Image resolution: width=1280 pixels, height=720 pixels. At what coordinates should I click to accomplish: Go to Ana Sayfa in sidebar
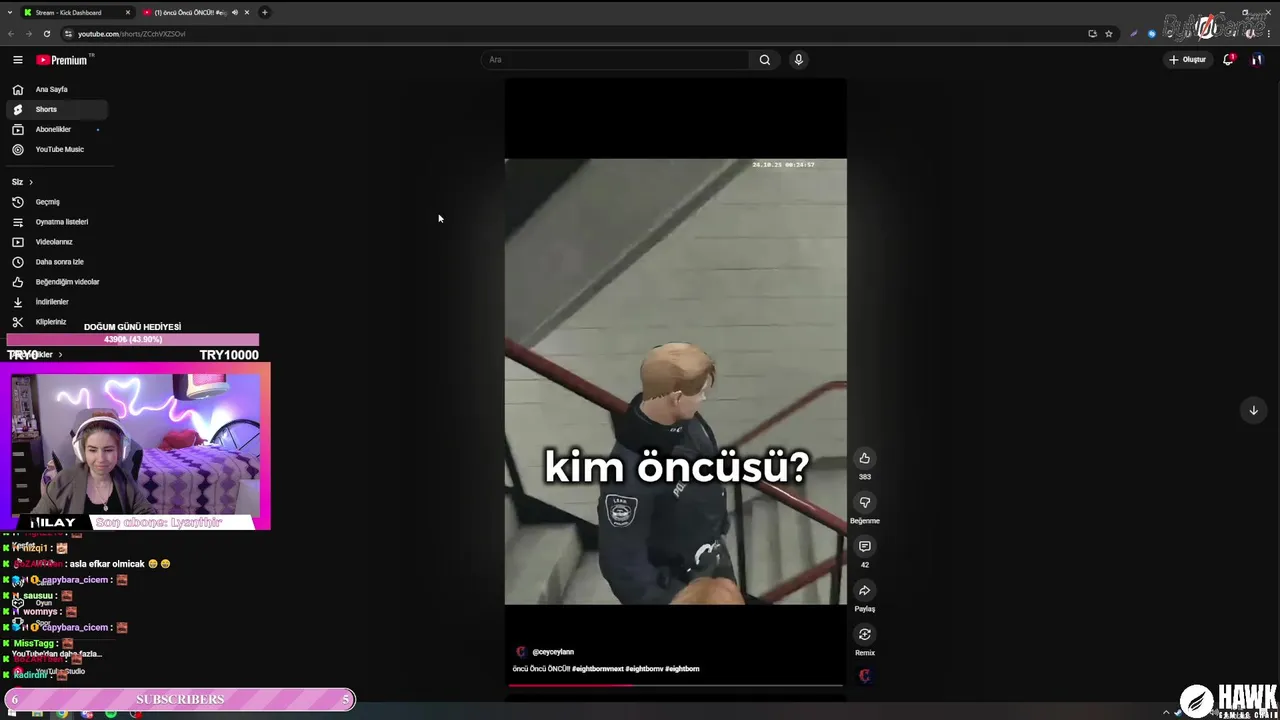point(56,89)
